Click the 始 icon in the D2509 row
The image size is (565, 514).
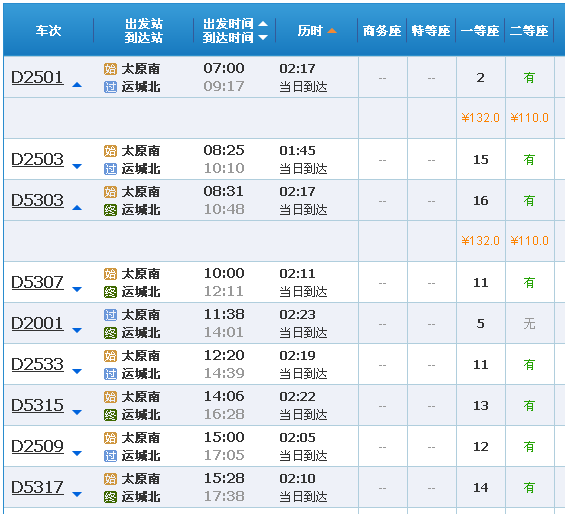[x=110, y=438]
